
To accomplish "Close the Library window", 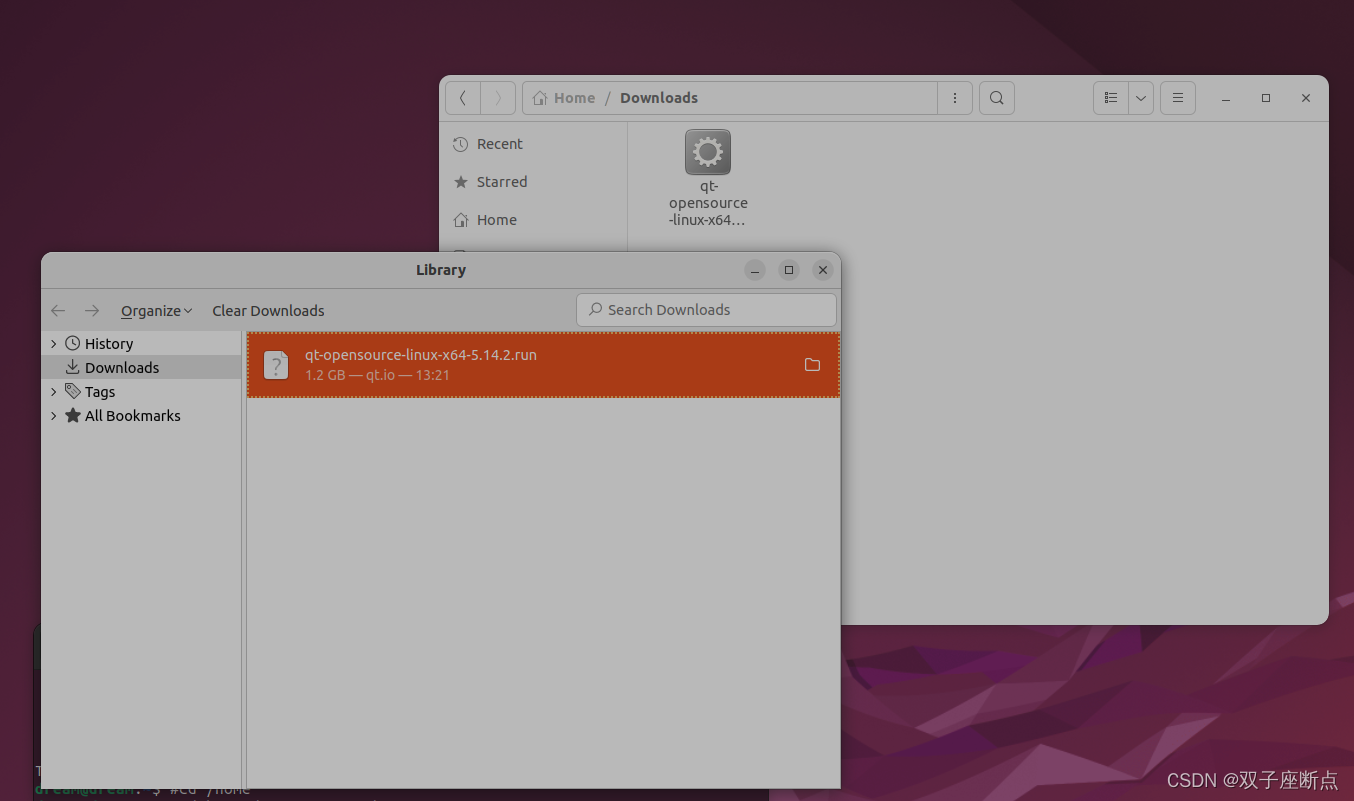I will pyautogui.click(x=823, y=270).
